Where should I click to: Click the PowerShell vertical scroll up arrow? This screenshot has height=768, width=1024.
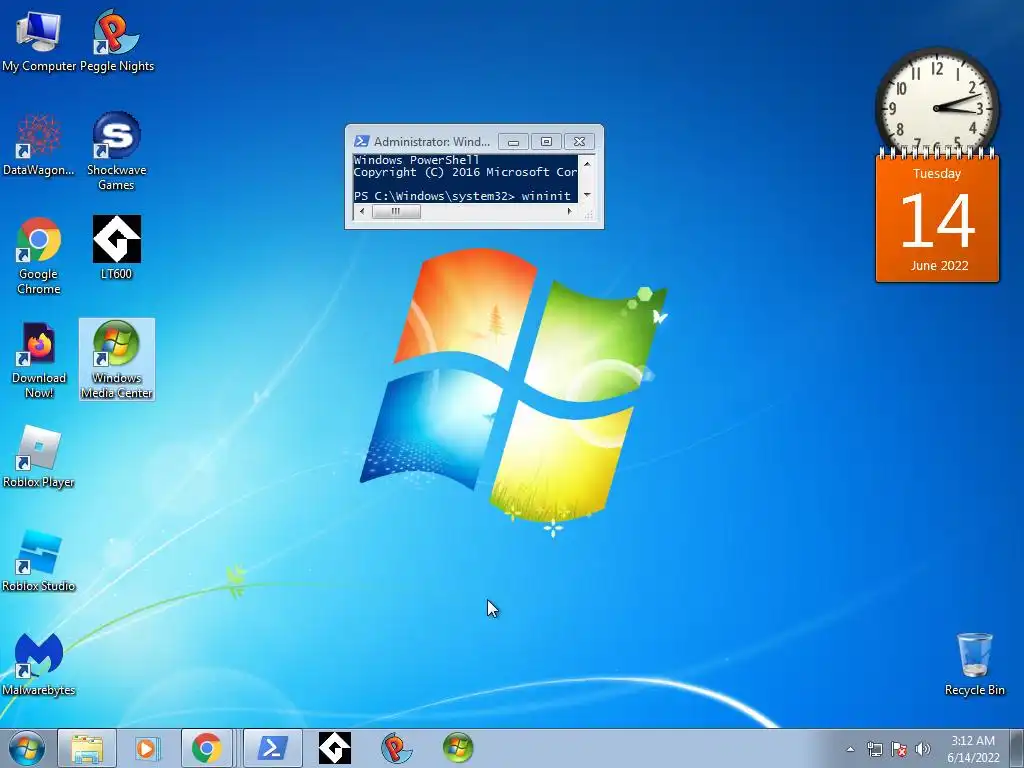pyautogui.click(x=586, y=163)
